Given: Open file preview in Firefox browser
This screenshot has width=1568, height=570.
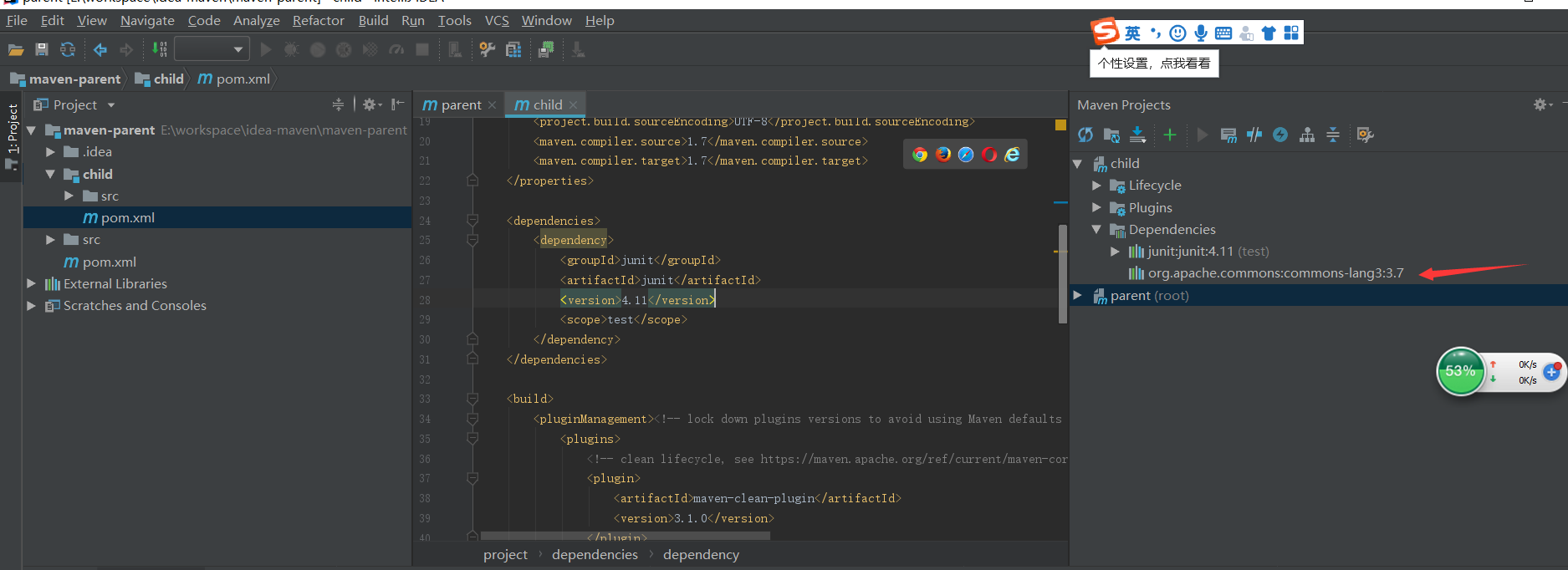Looking at the screenshot, I should coord(943,155).
